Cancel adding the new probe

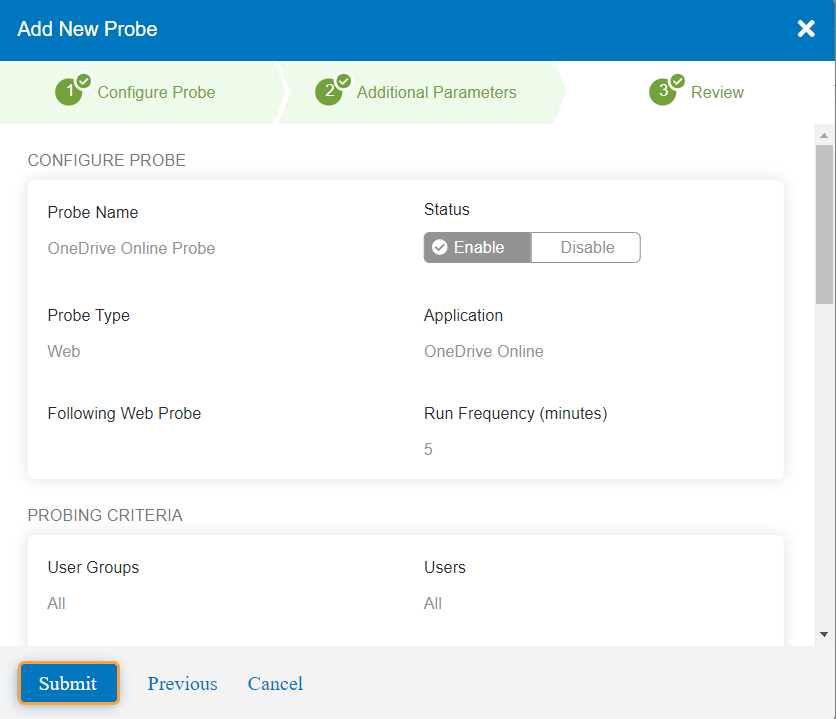click(x=275, y=683)
